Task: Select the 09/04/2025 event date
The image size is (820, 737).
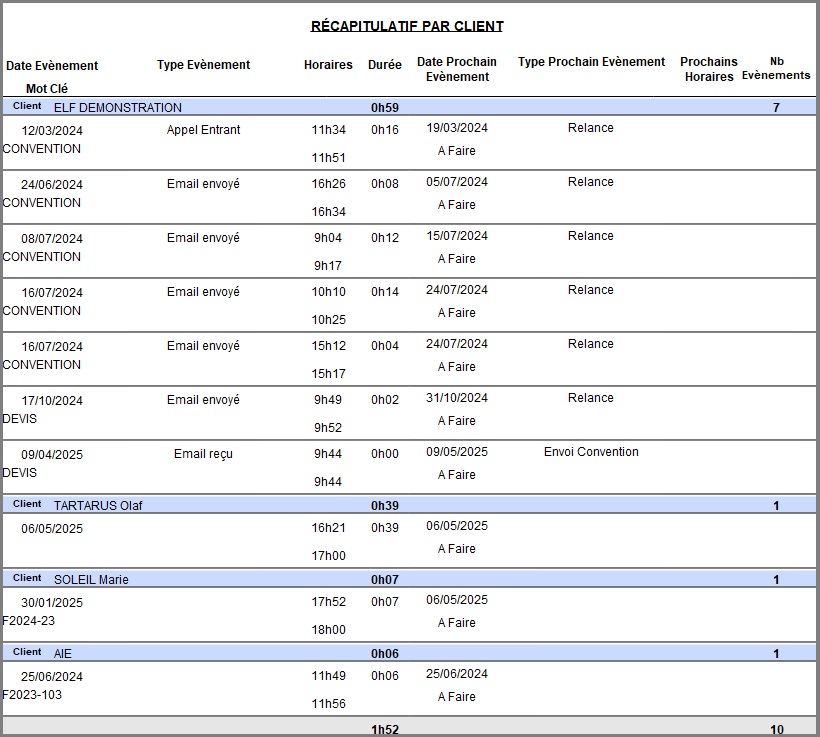Action: (52, 455)
